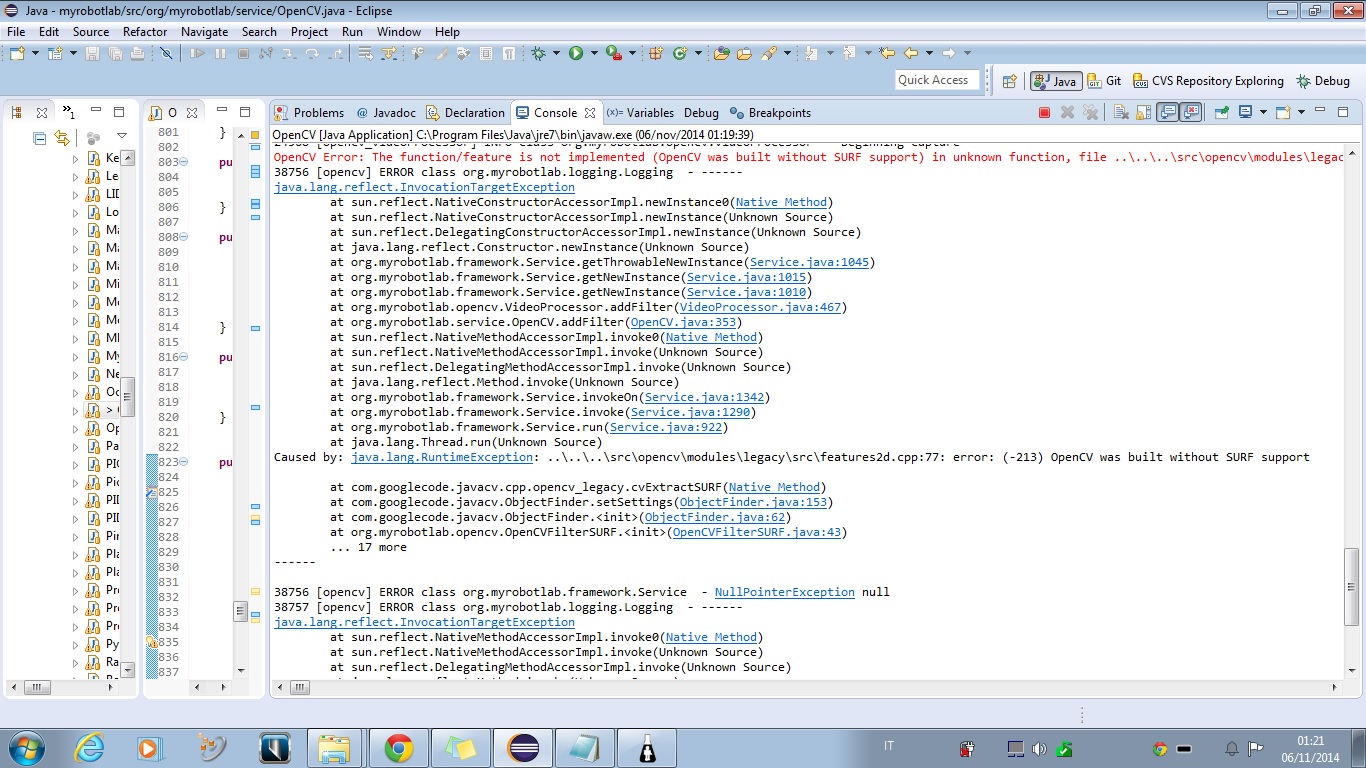Click the Run Last External Tool icon
Image resolution: width=1366 pixels, height=768 pixels.
coord(612,53)
